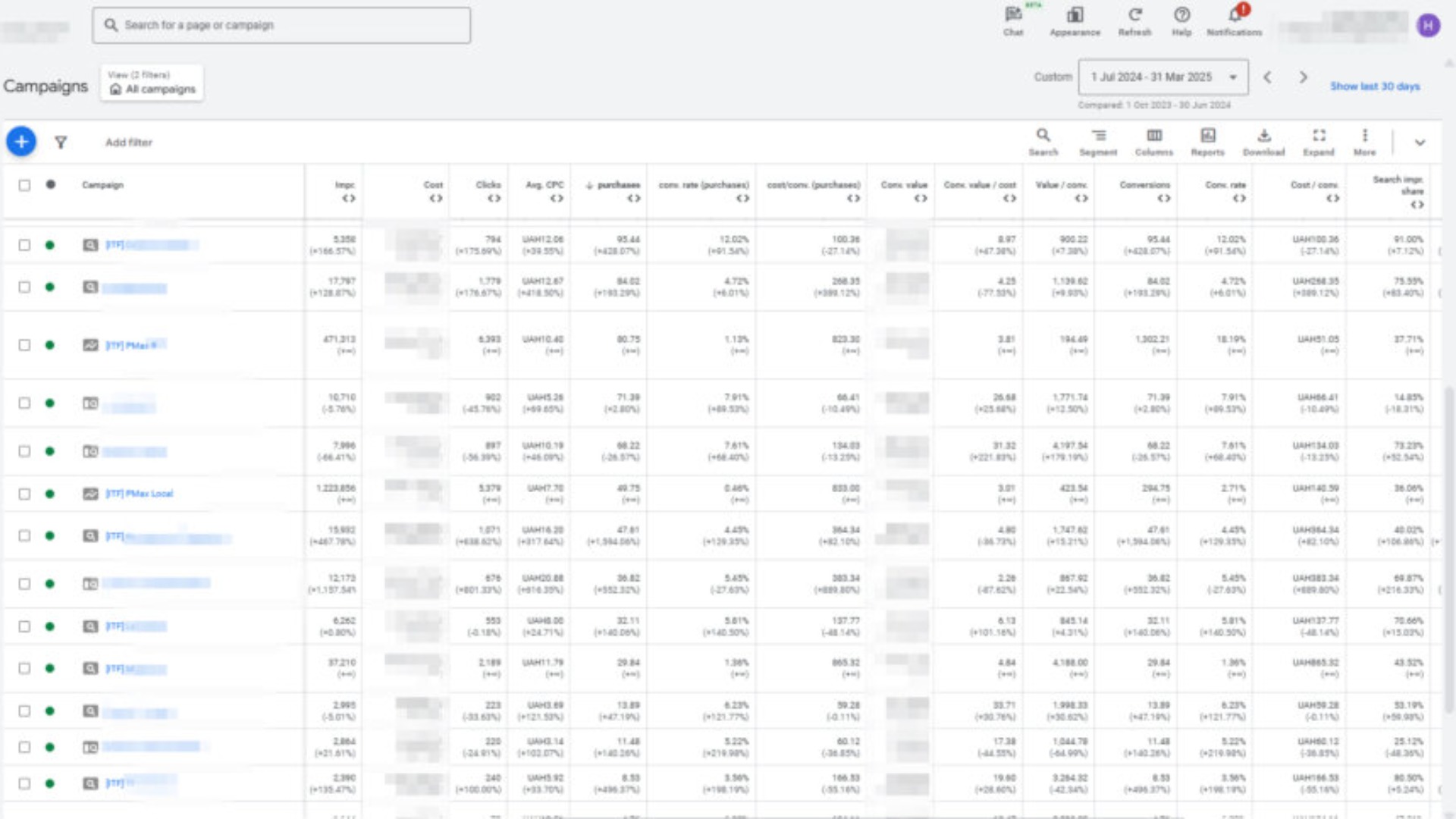Sort by cost/conv. (purchases) header

pos(814,185)
